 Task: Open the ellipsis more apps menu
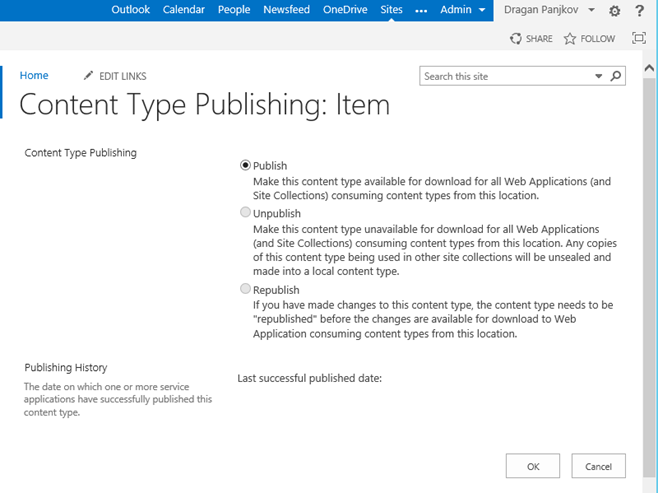click(x=421, y=10)
